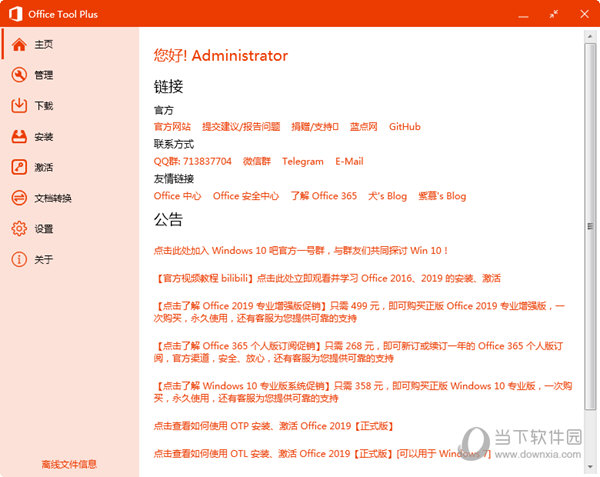Open the OTP 安装、激活 Office 2019 link
600x477 pixels.
273,426
